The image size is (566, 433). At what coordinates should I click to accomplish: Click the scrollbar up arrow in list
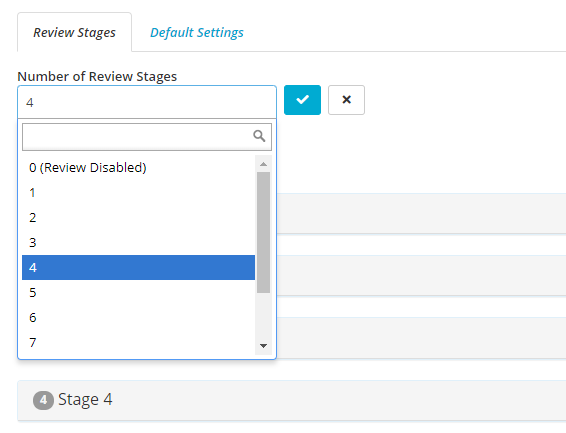tap(264, 164)
